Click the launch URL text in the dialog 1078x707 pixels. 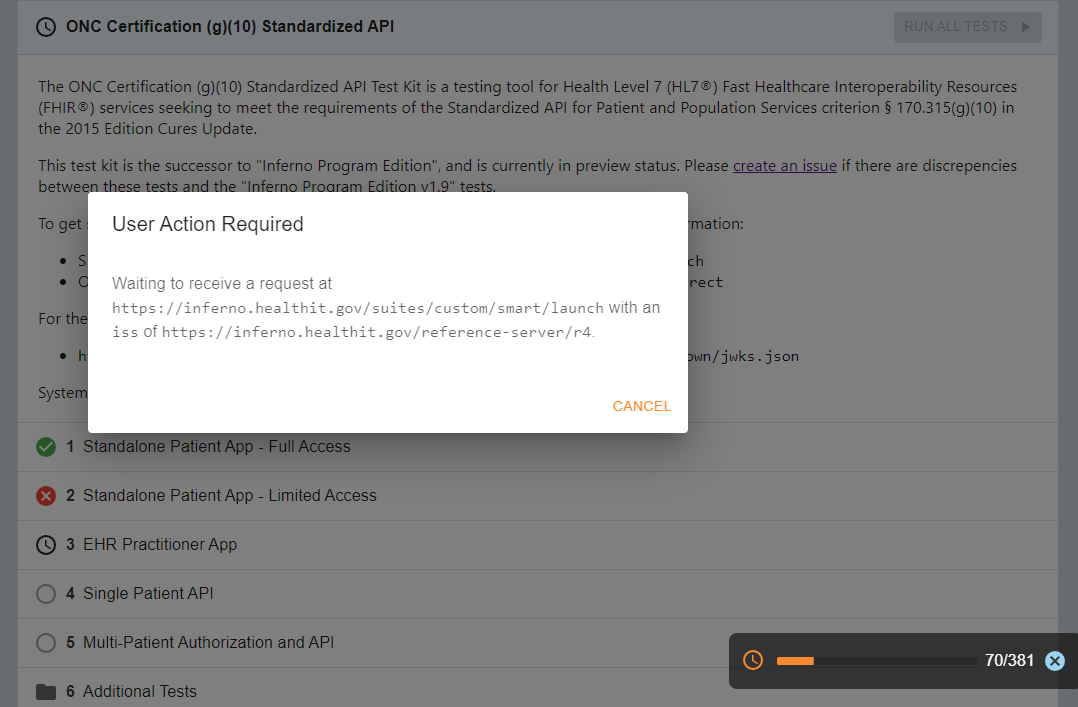click(358, 308)
